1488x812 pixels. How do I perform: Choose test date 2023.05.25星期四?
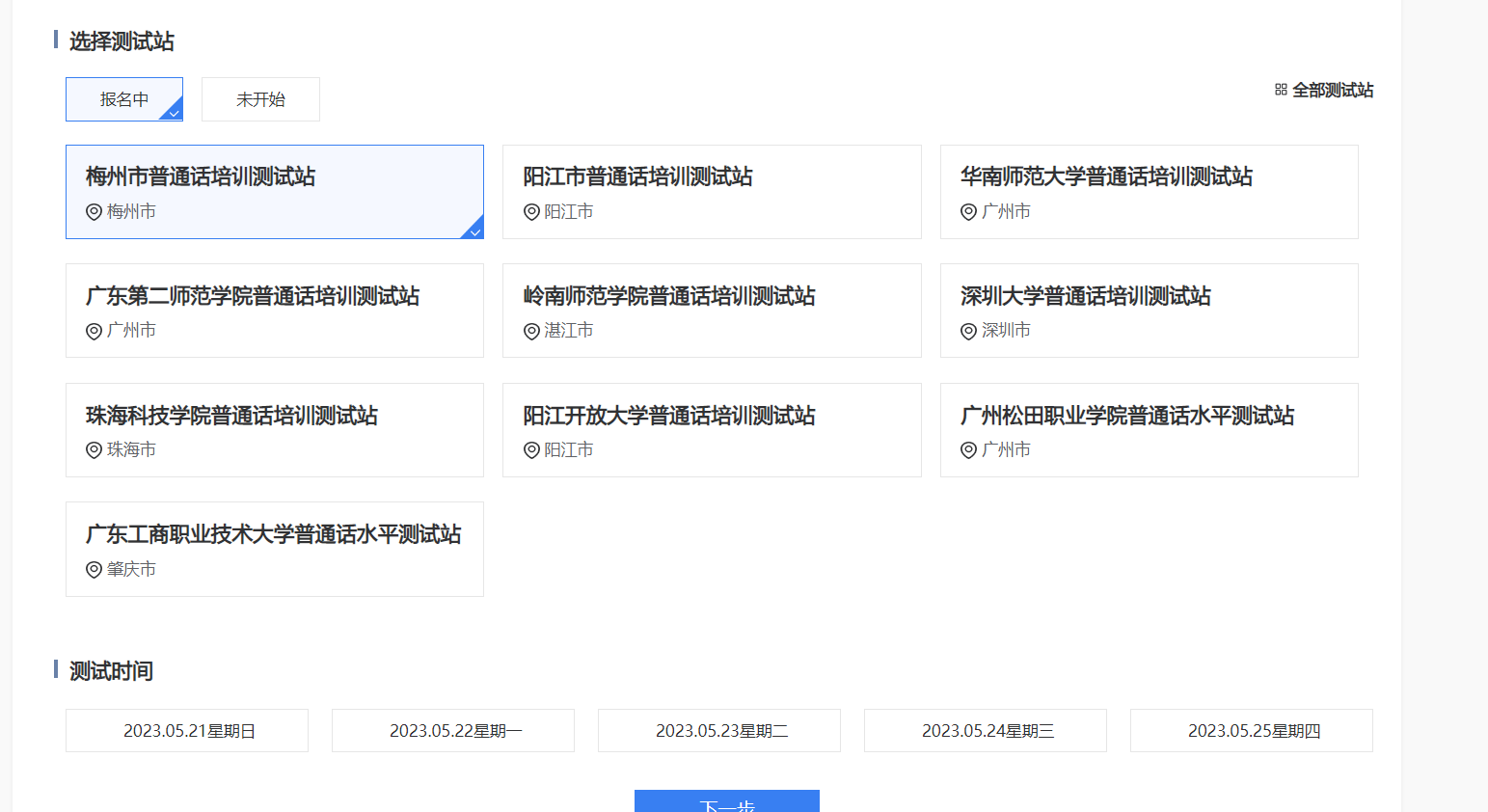[x=1252, y=731]
